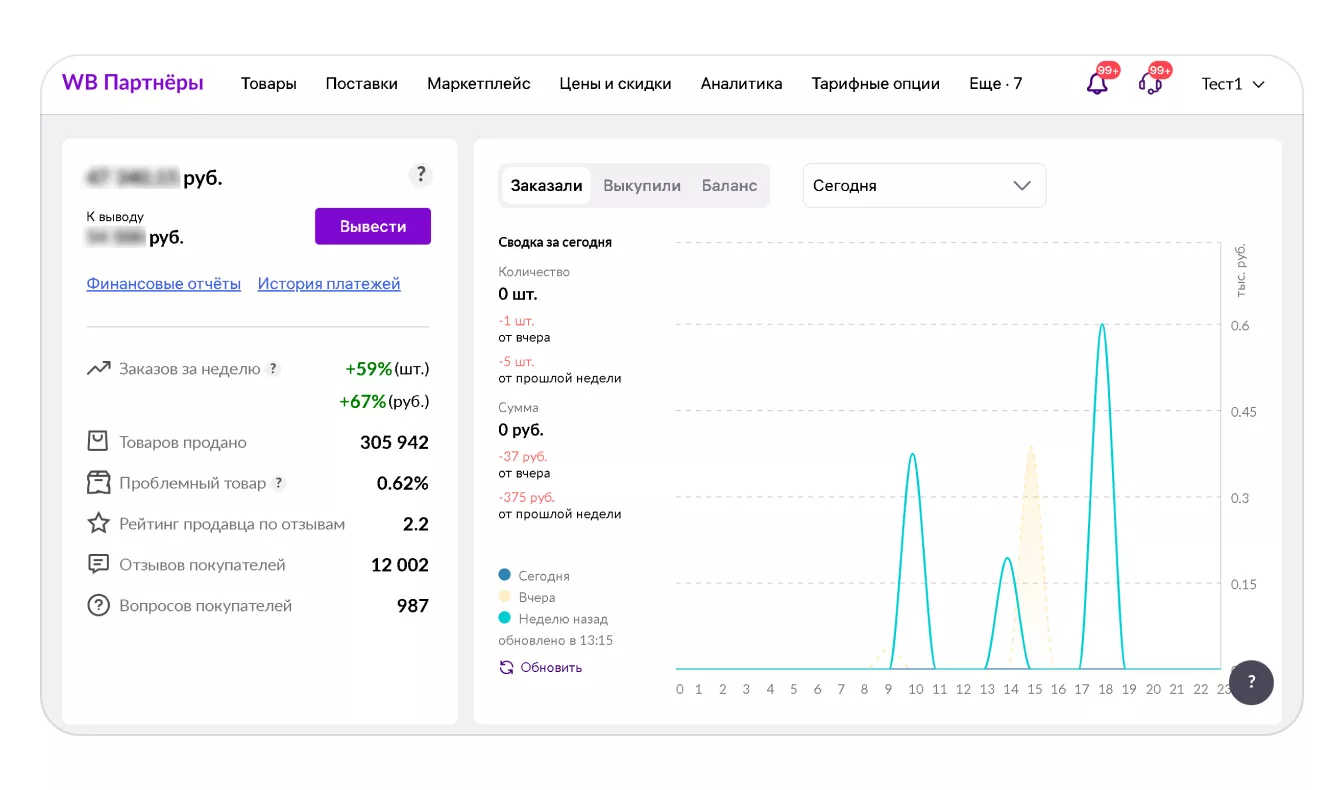Click the Отзывов покупателей value 12 002
Viewport: 1344px width, 790px height.
tap(400, 565)
